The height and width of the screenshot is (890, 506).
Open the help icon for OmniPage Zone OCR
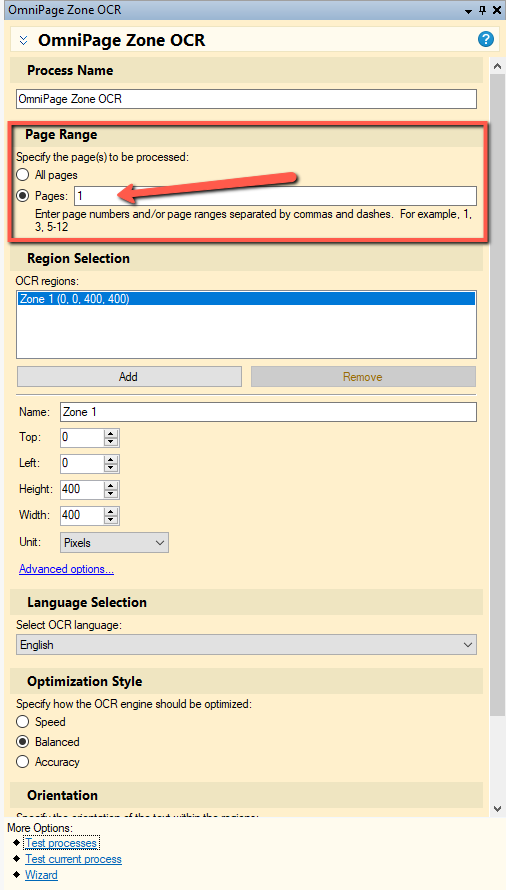point(486,39)
